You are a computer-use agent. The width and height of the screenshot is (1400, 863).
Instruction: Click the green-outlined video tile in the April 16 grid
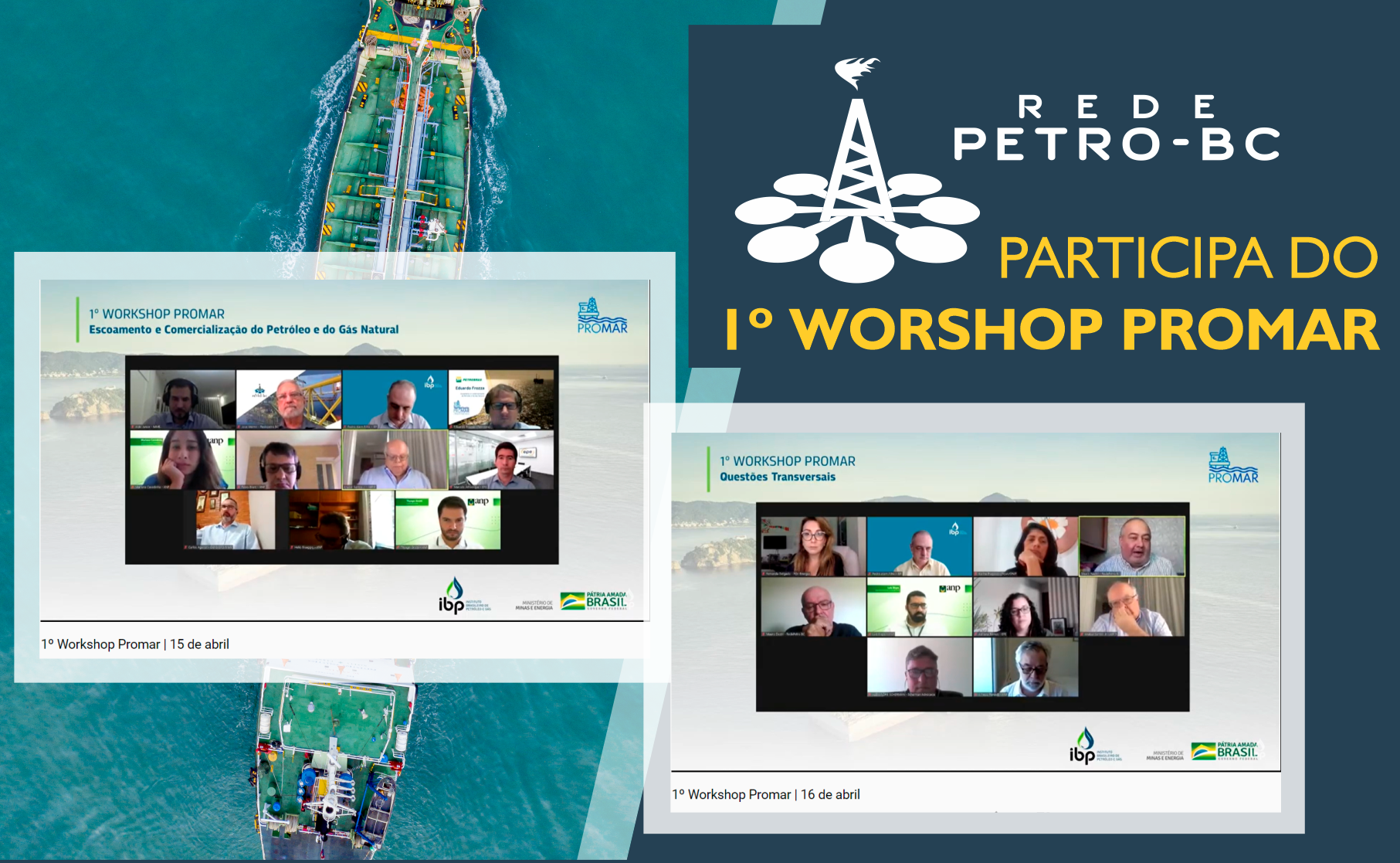(1132, 546)
